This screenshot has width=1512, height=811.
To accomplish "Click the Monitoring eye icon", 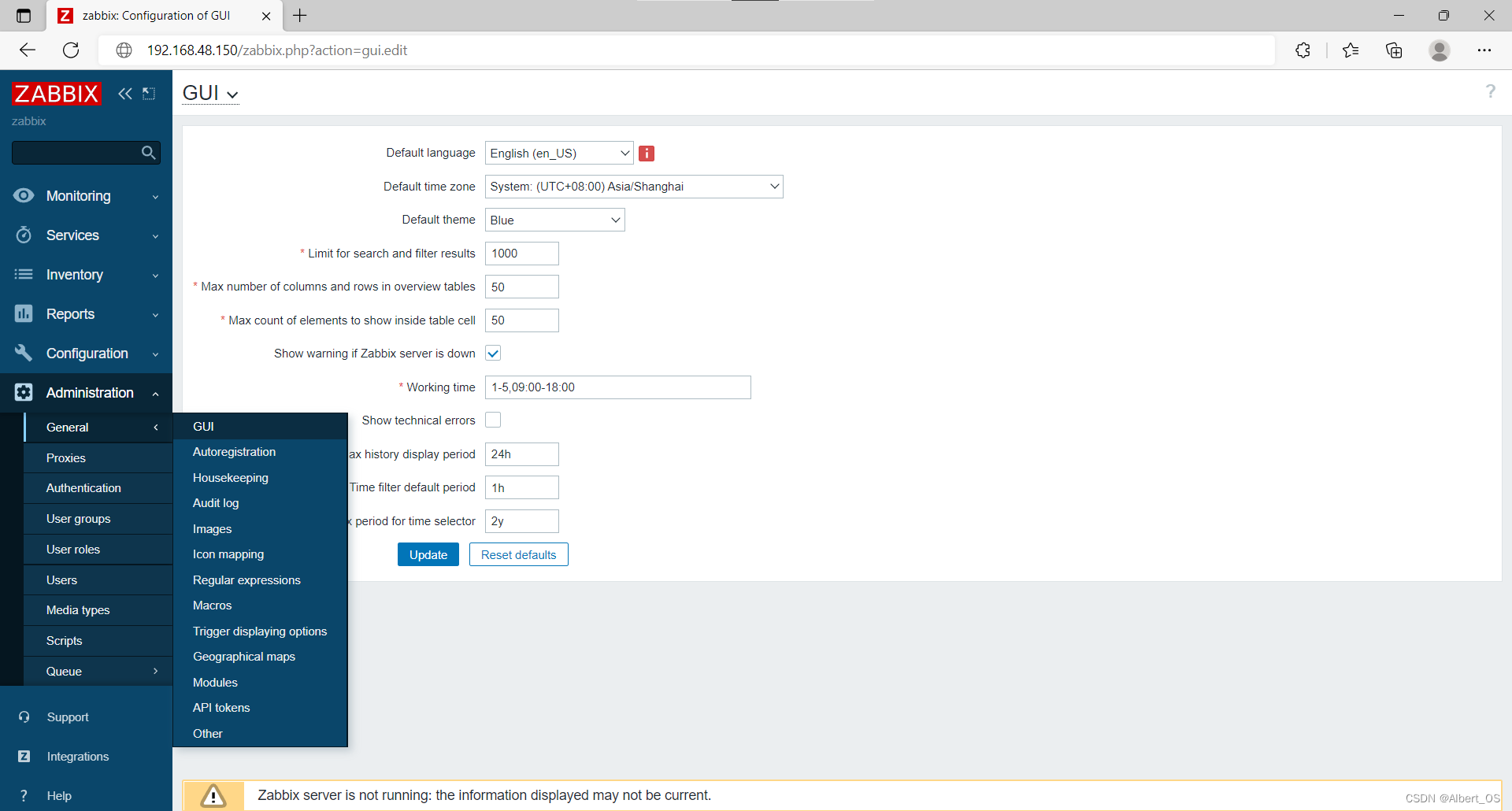I will 24,195.
